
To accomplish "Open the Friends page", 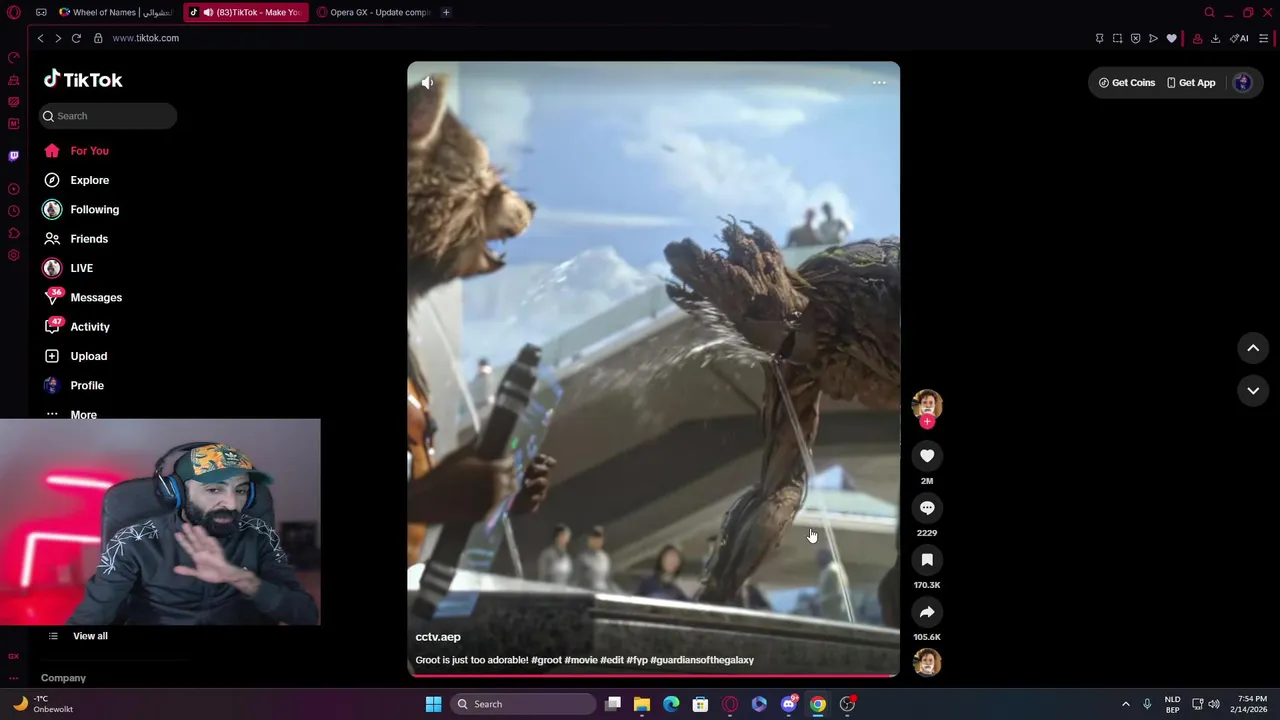I will click(76, 239).
